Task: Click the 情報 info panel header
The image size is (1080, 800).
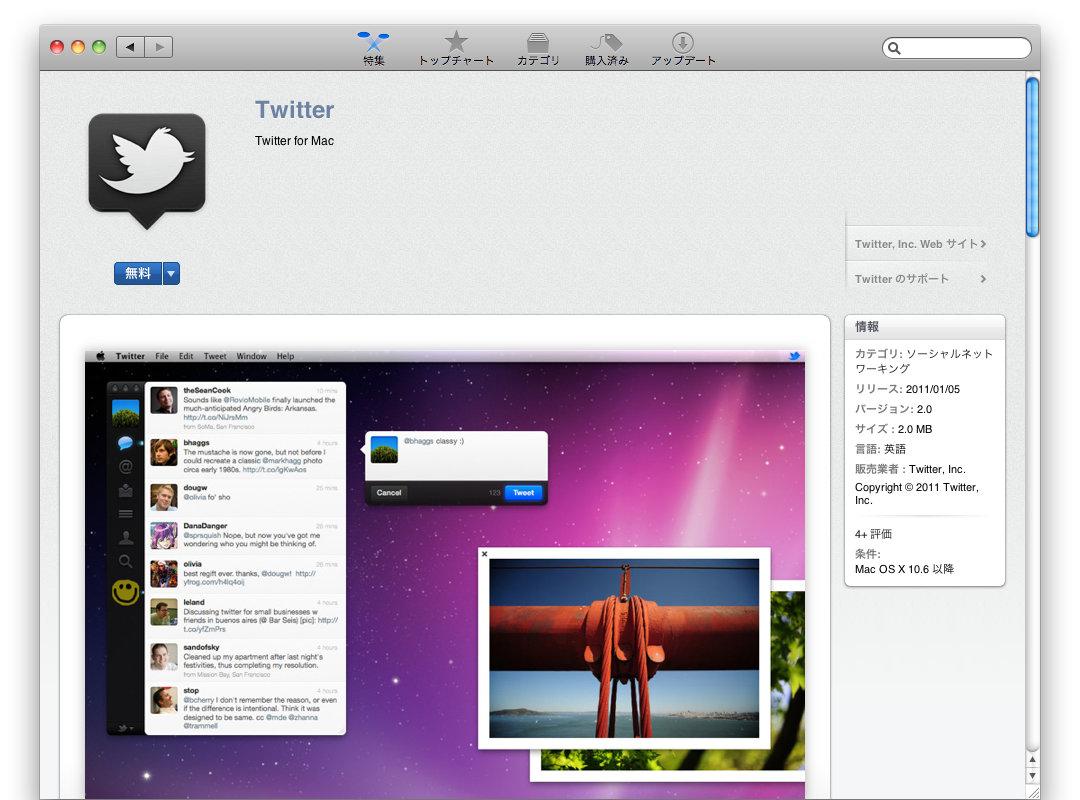Action: (x=924, y=327)
